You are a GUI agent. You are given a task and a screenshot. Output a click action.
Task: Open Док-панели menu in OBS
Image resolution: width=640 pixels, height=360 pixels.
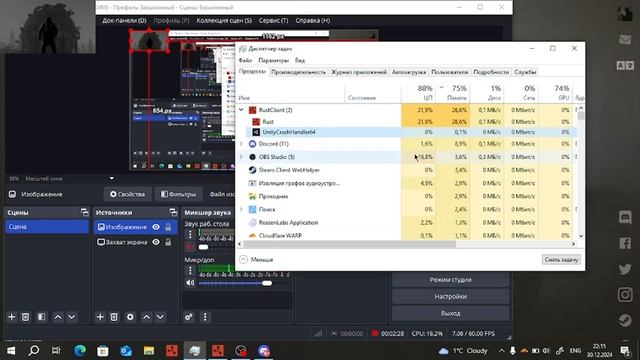click(124, 20)
